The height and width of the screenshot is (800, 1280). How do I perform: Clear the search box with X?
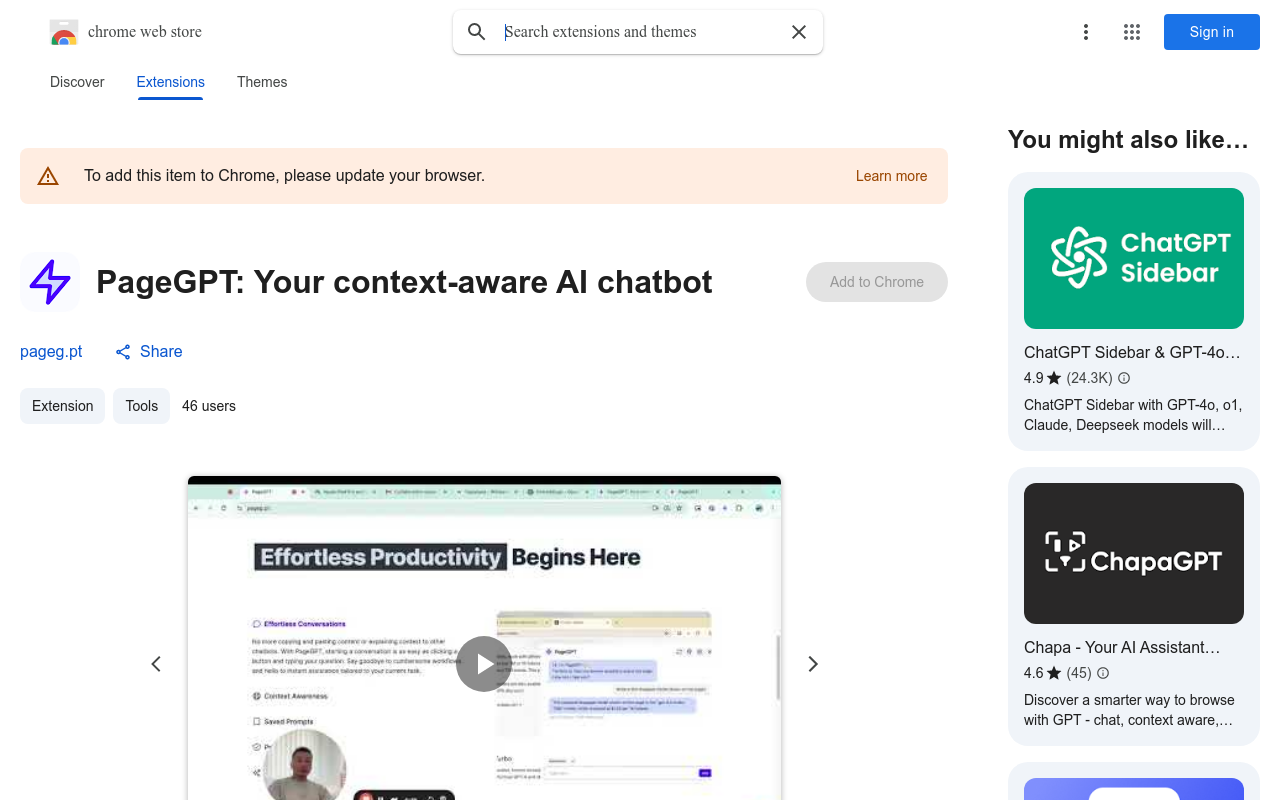799,32
